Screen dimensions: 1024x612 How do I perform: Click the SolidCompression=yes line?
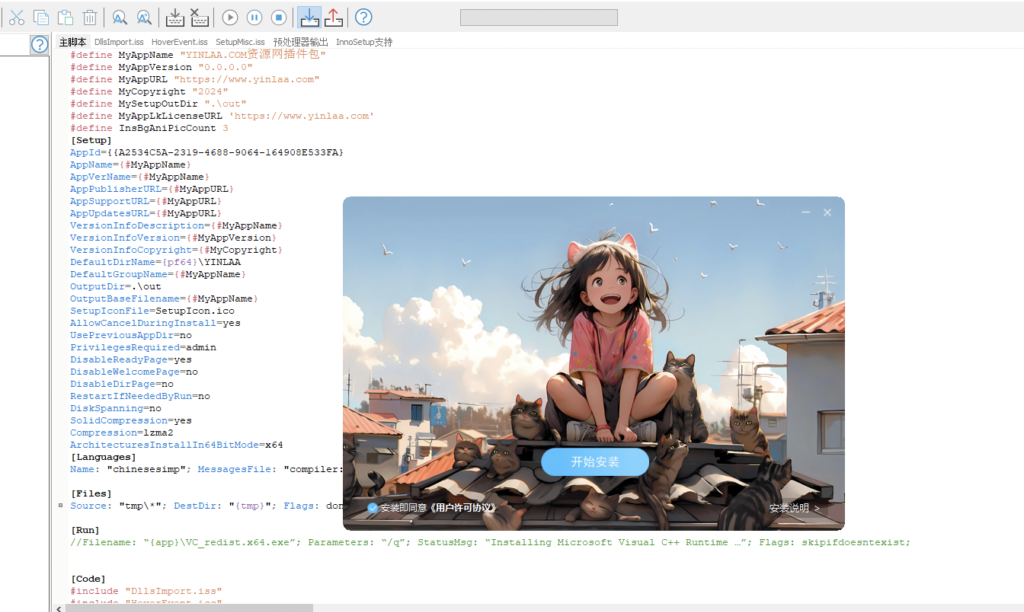[131, 421]
